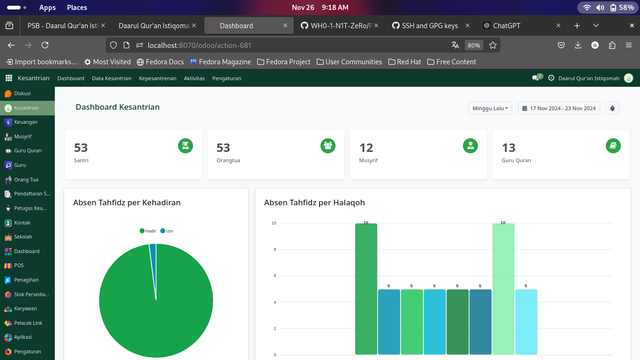Viewport: 640px width, 360px height.
Task: Open the Pengaturan menu in navbar
Action: 227,78
